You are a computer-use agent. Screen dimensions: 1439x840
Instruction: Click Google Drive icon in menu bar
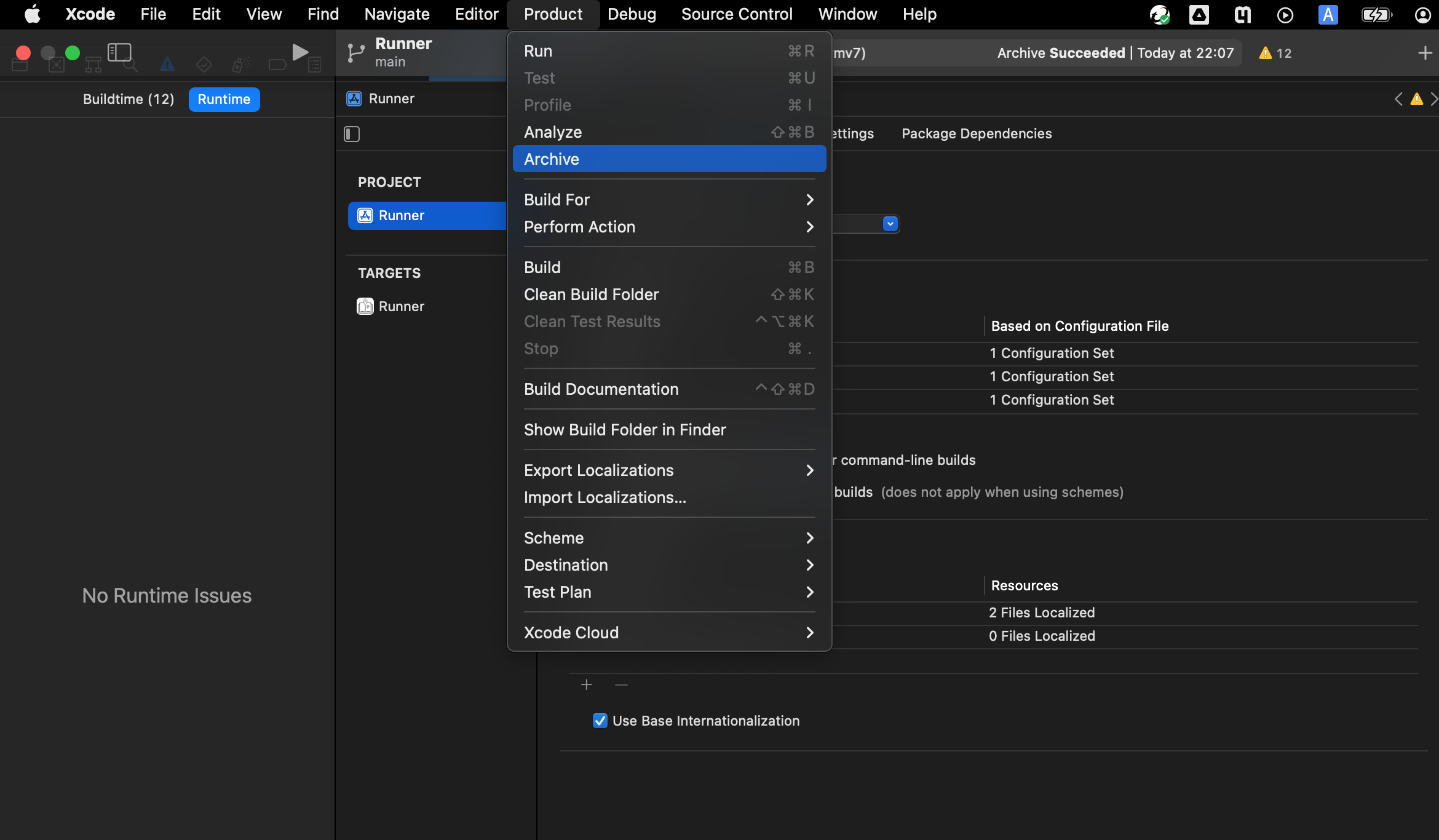pyautogui.click(x=1199, y=14)
